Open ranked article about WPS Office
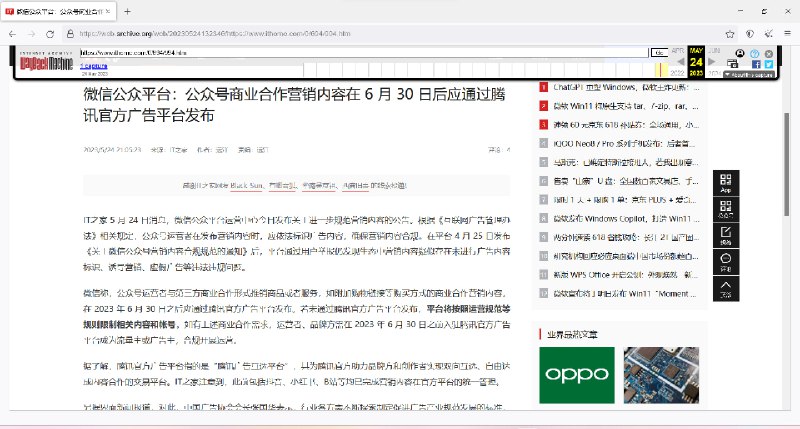The height and width of the screenshot is (429, 800). coord(626,275)
